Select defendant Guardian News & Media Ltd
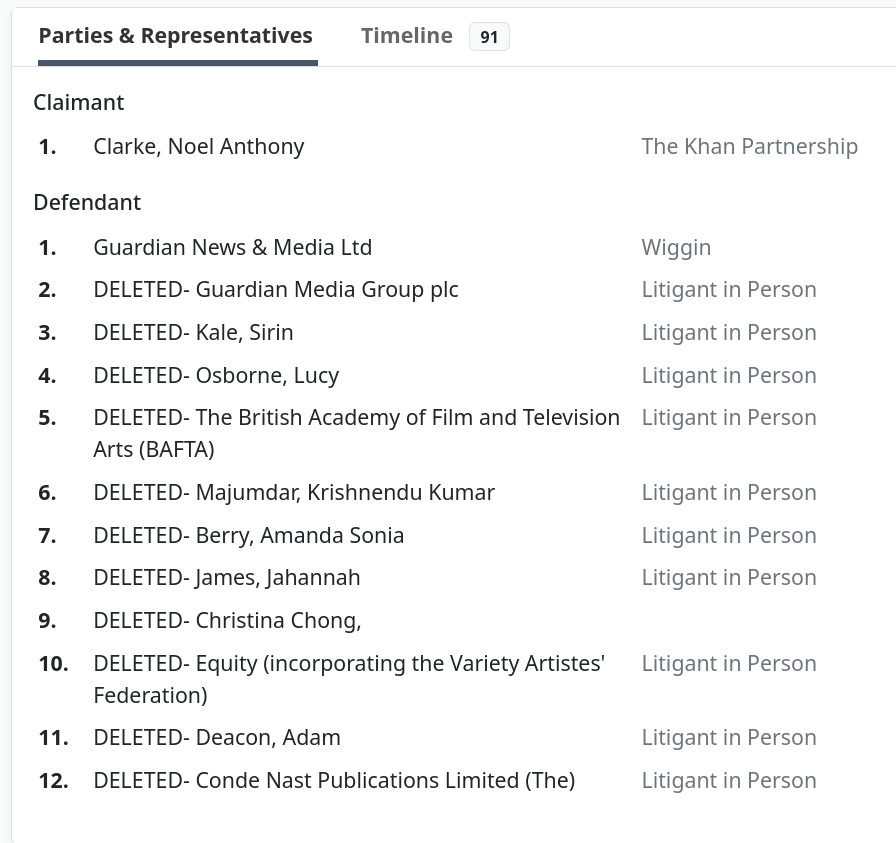Viewport: 896px width, 843px height. coord(232,247)
